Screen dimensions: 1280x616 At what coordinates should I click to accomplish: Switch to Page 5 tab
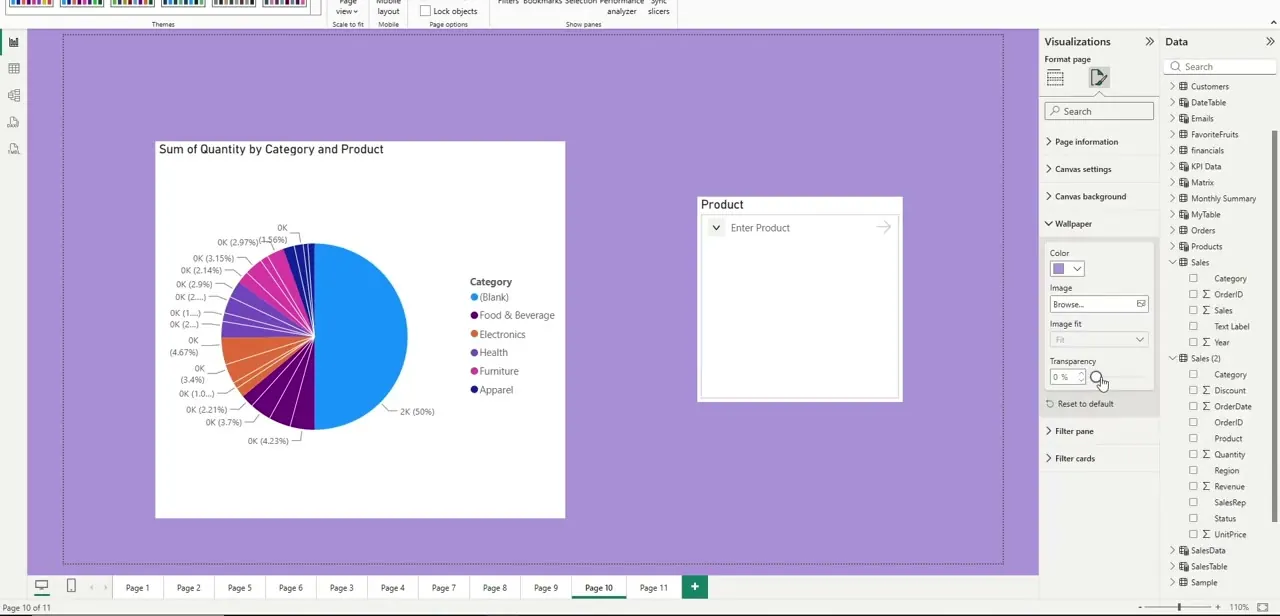(240, 588)
